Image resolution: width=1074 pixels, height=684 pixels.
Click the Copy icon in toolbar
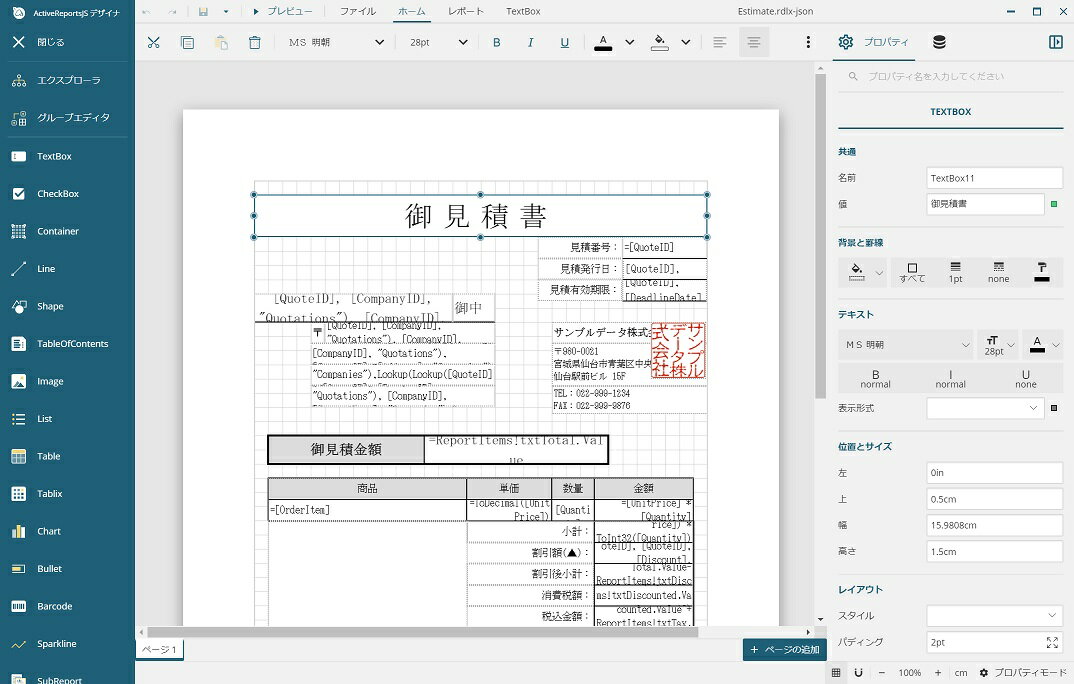187,42
